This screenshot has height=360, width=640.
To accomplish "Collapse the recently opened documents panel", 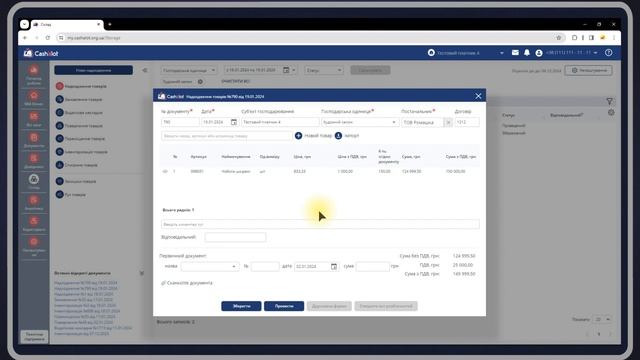I will 142,273.
